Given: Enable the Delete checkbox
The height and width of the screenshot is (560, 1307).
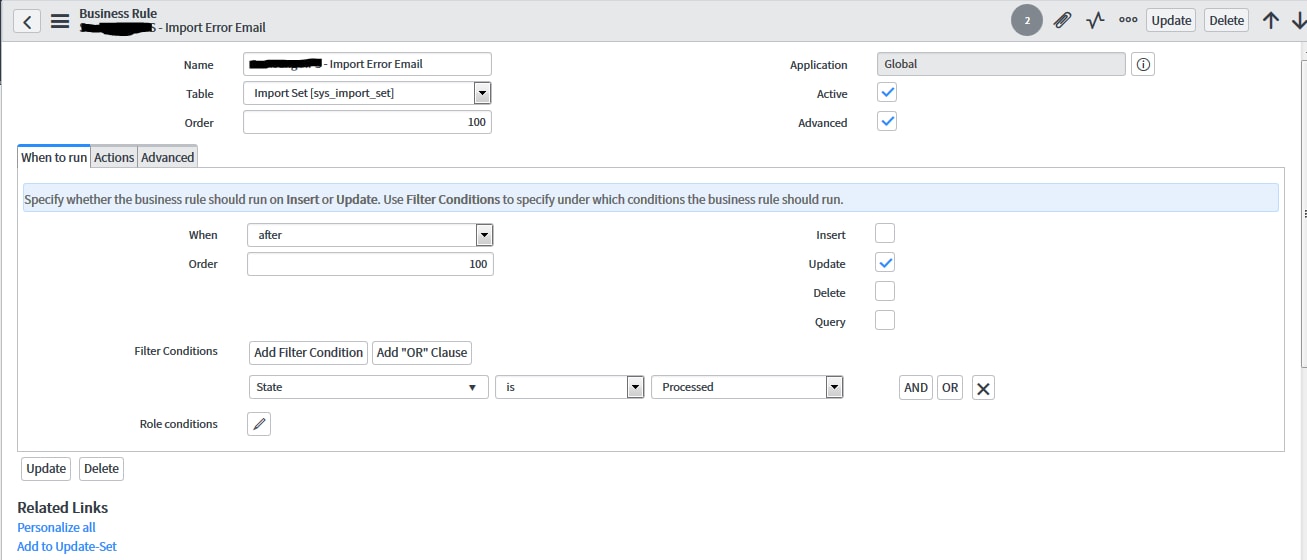Looking at the screenshot, I should (x=885, y=292).
